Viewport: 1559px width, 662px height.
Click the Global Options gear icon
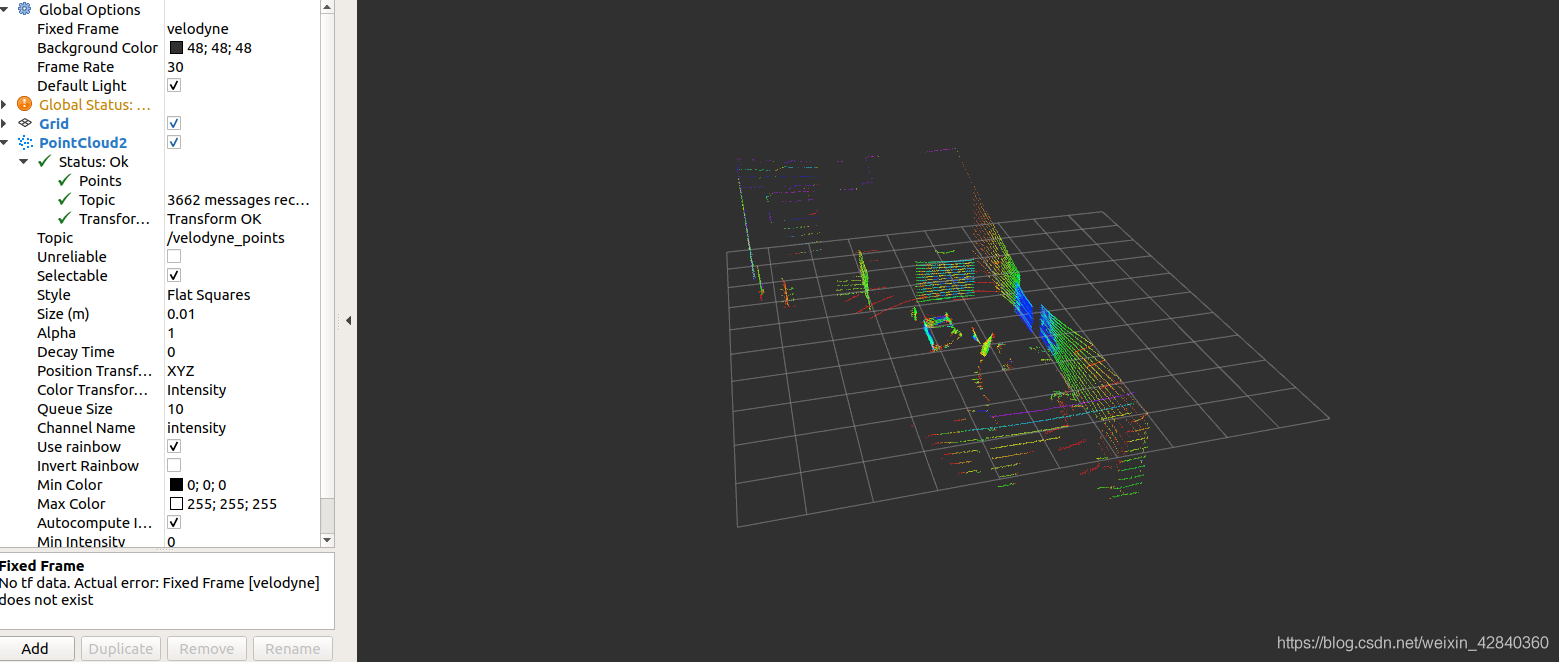click(23, 9)
